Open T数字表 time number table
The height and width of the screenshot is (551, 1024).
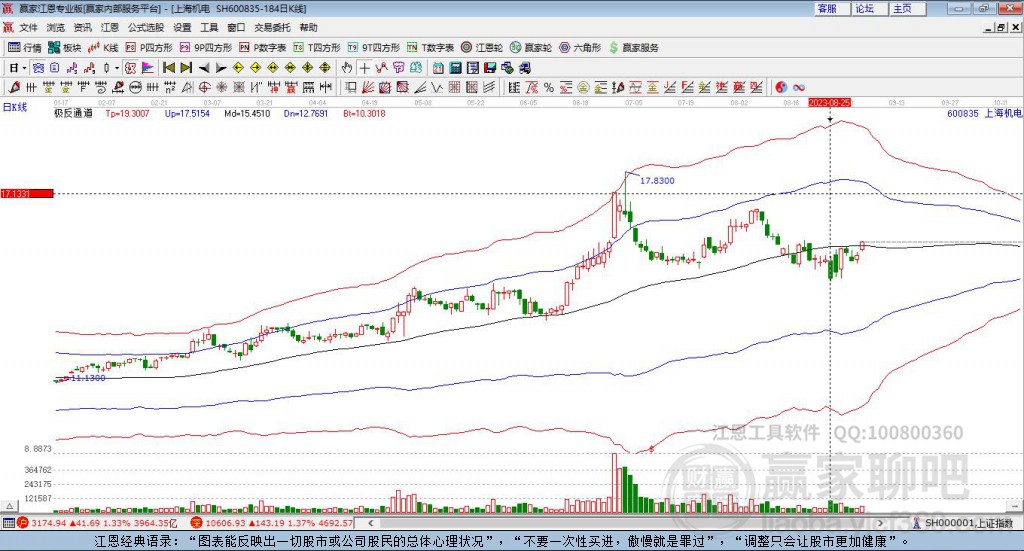430,48
